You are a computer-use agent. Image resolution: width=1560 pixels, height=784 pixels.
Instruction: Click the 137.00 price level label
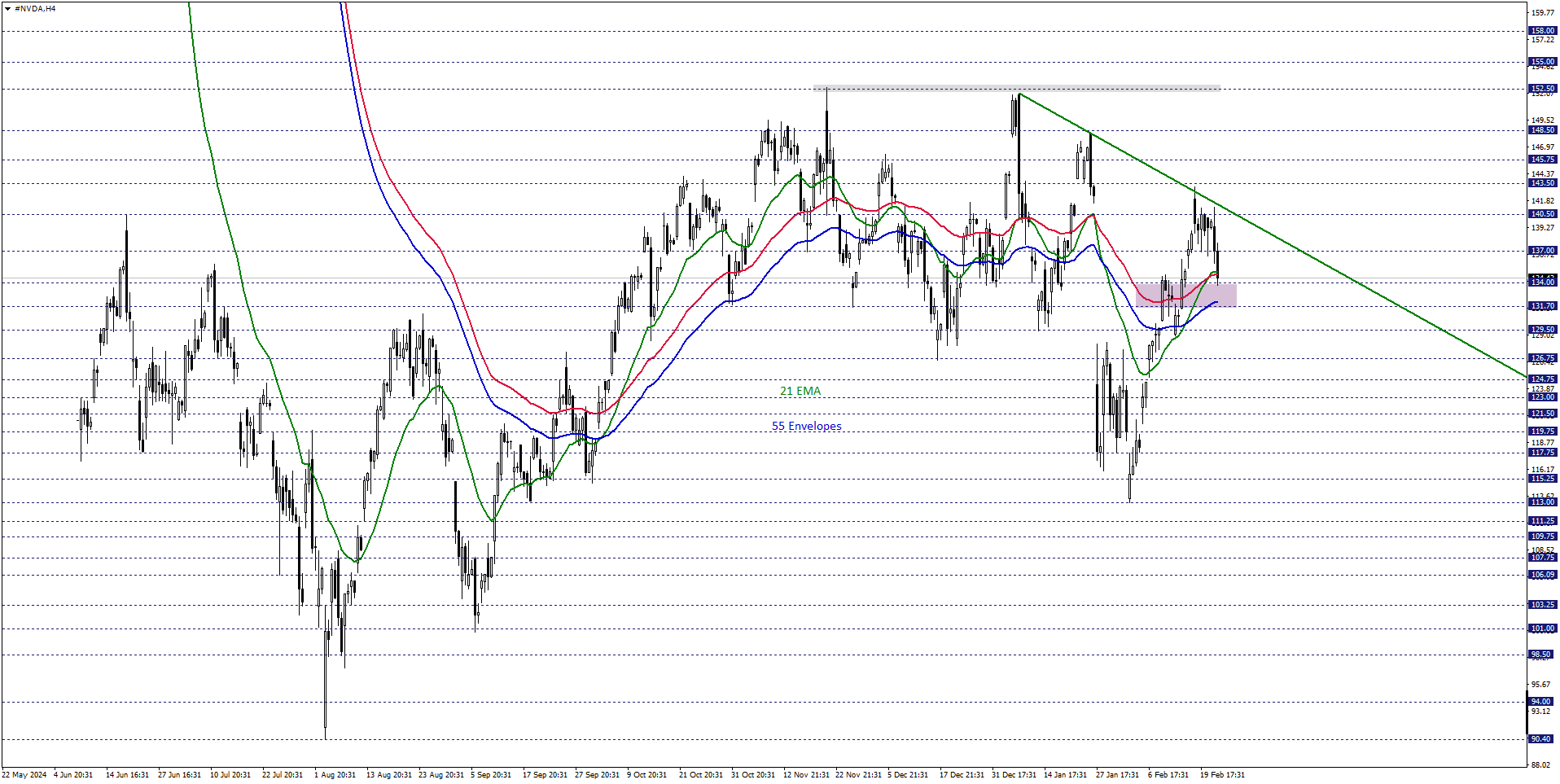[1542, 251]
